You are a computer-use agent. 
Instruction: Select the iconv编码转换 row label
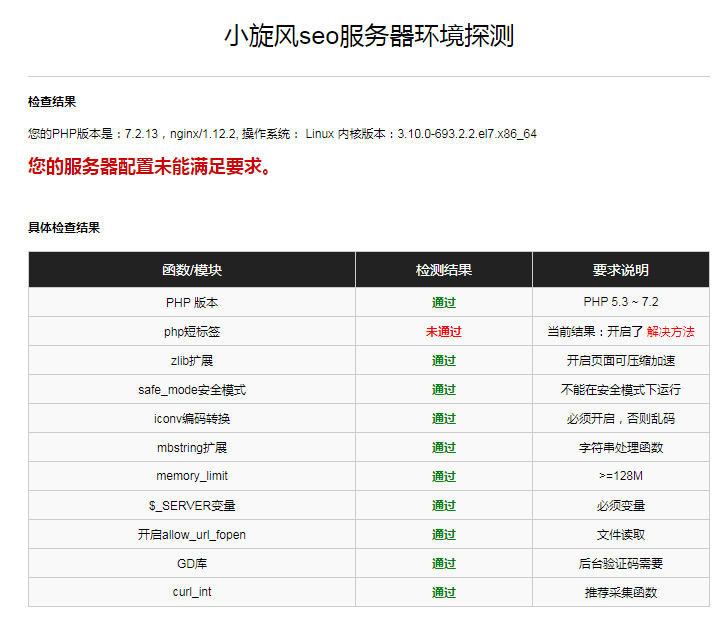click(x=192, y=419)
